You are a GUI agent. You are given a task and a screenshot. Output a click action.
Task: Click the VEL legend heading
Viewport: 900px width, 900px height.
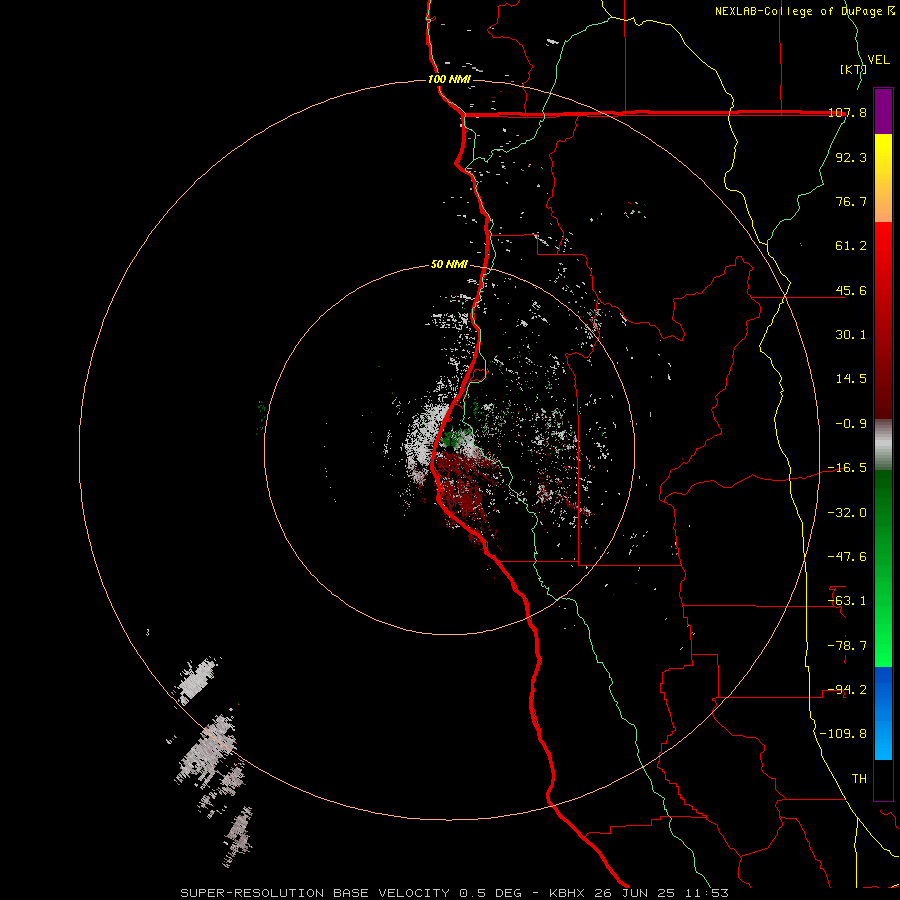tap(878, 60)
